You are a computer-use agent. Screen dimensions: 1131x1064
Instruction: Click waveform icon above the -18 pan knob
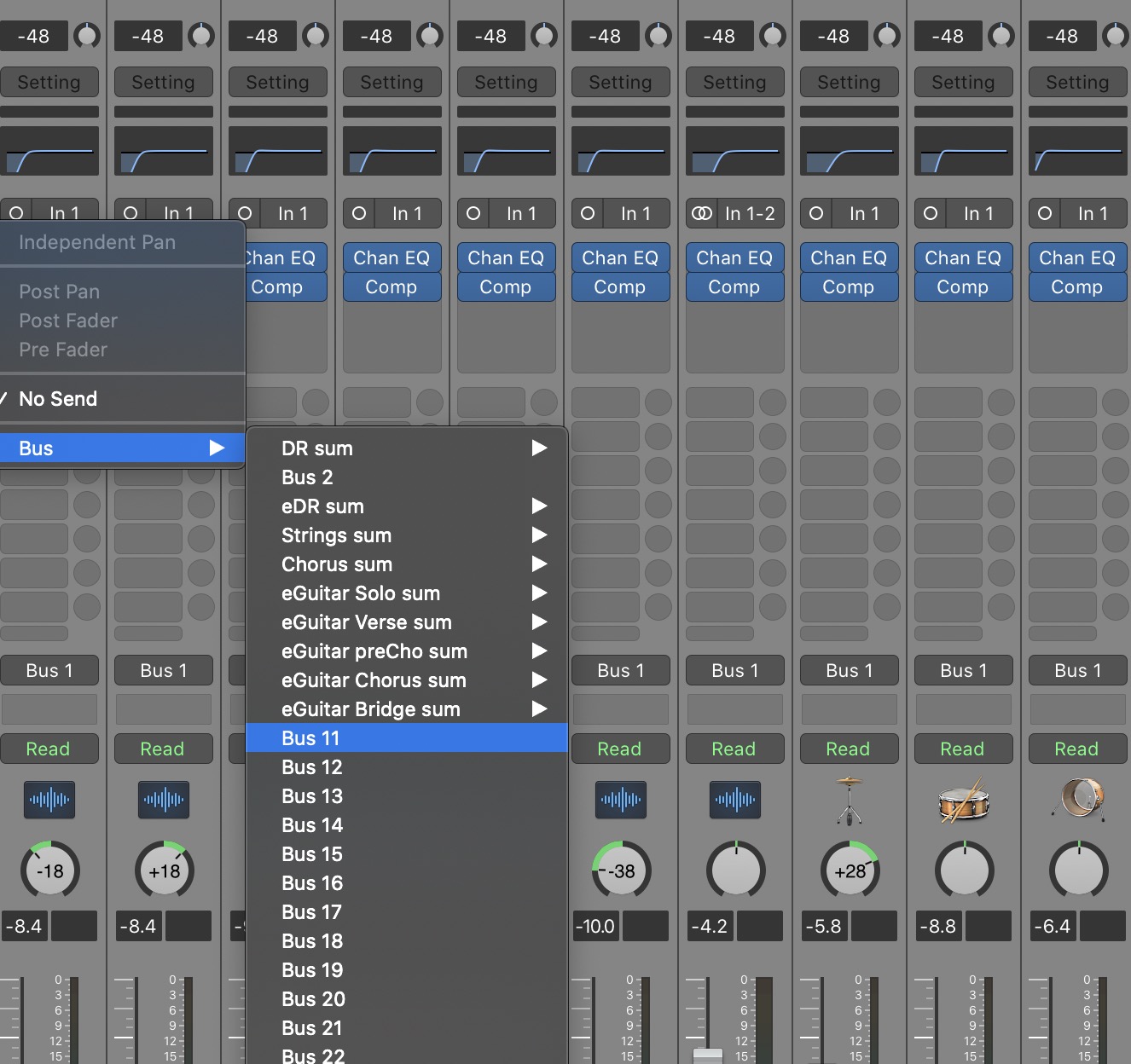point(49,800)
